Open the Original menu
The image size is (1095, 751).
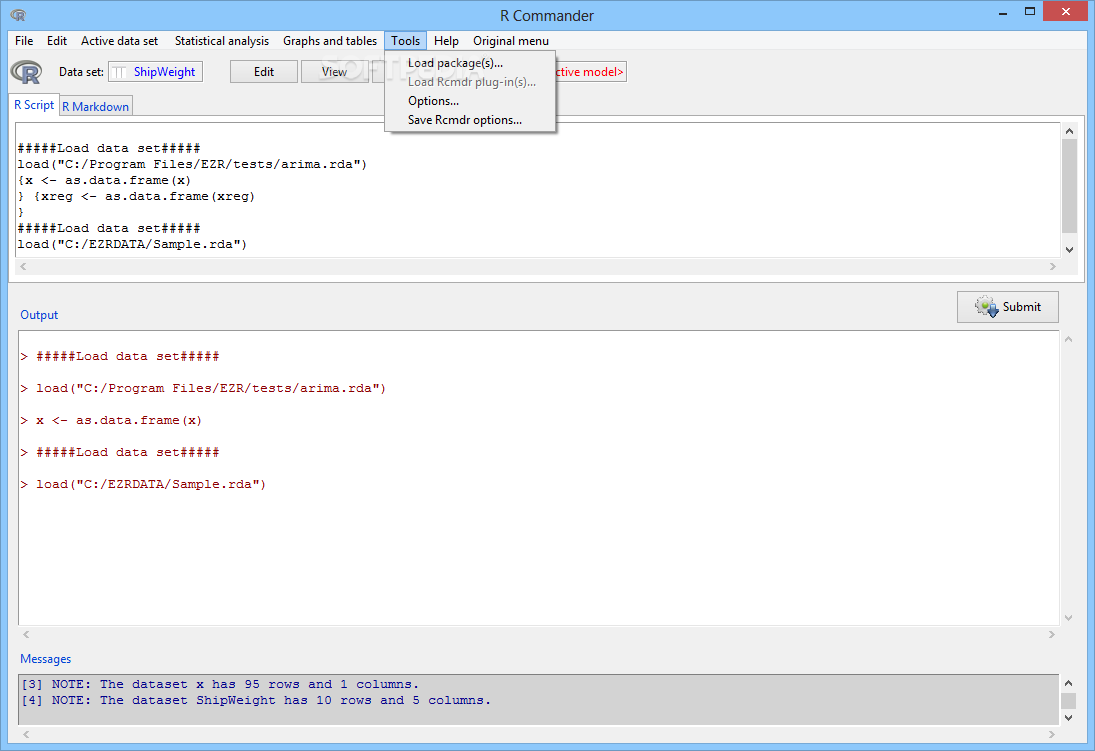click(510, 41)
